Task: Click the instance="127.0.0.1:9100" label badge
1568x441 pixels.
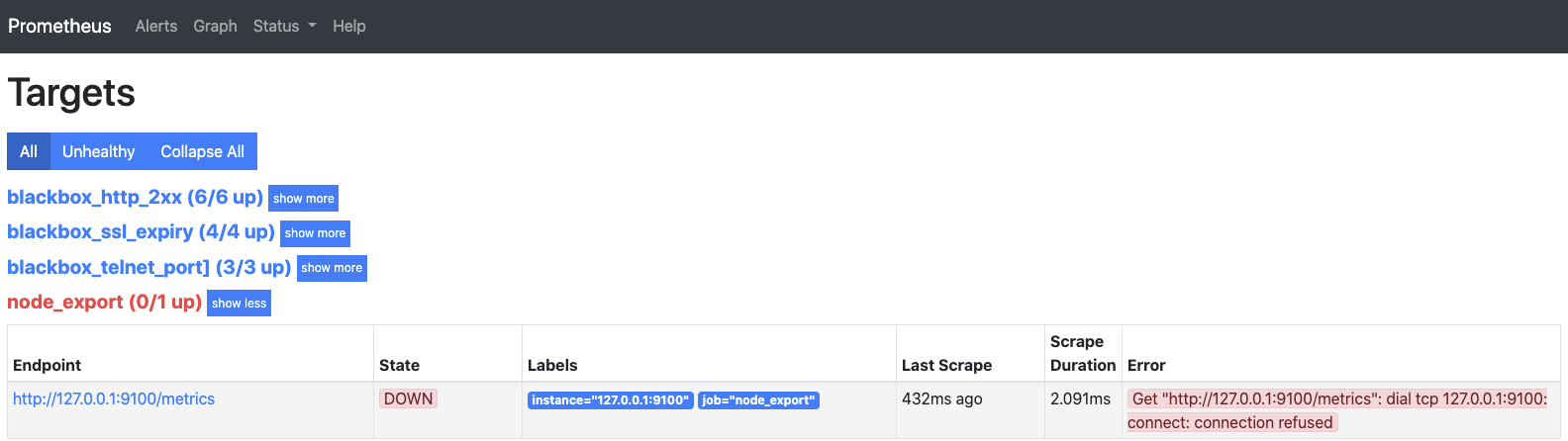Action: point(610,400)
